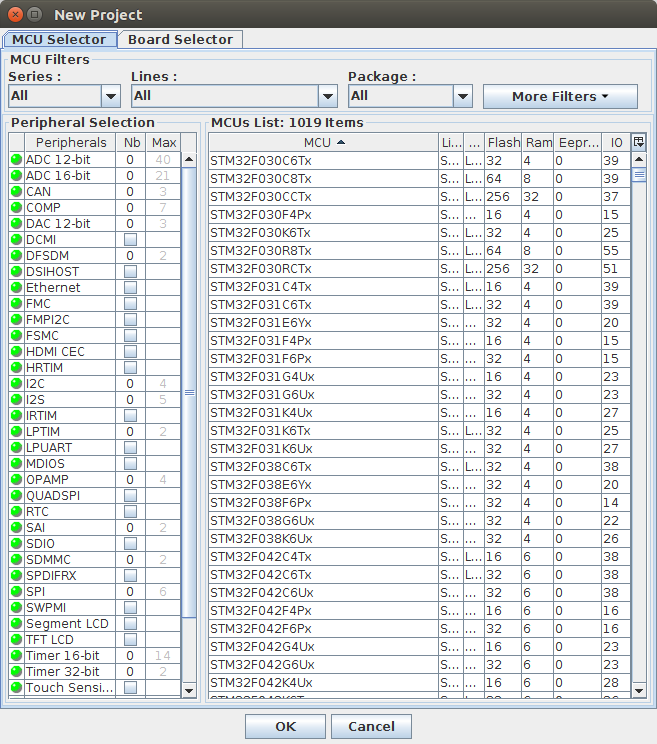
Task: Click the green indicator next to CAN peripheral
Action: point(16,192)
